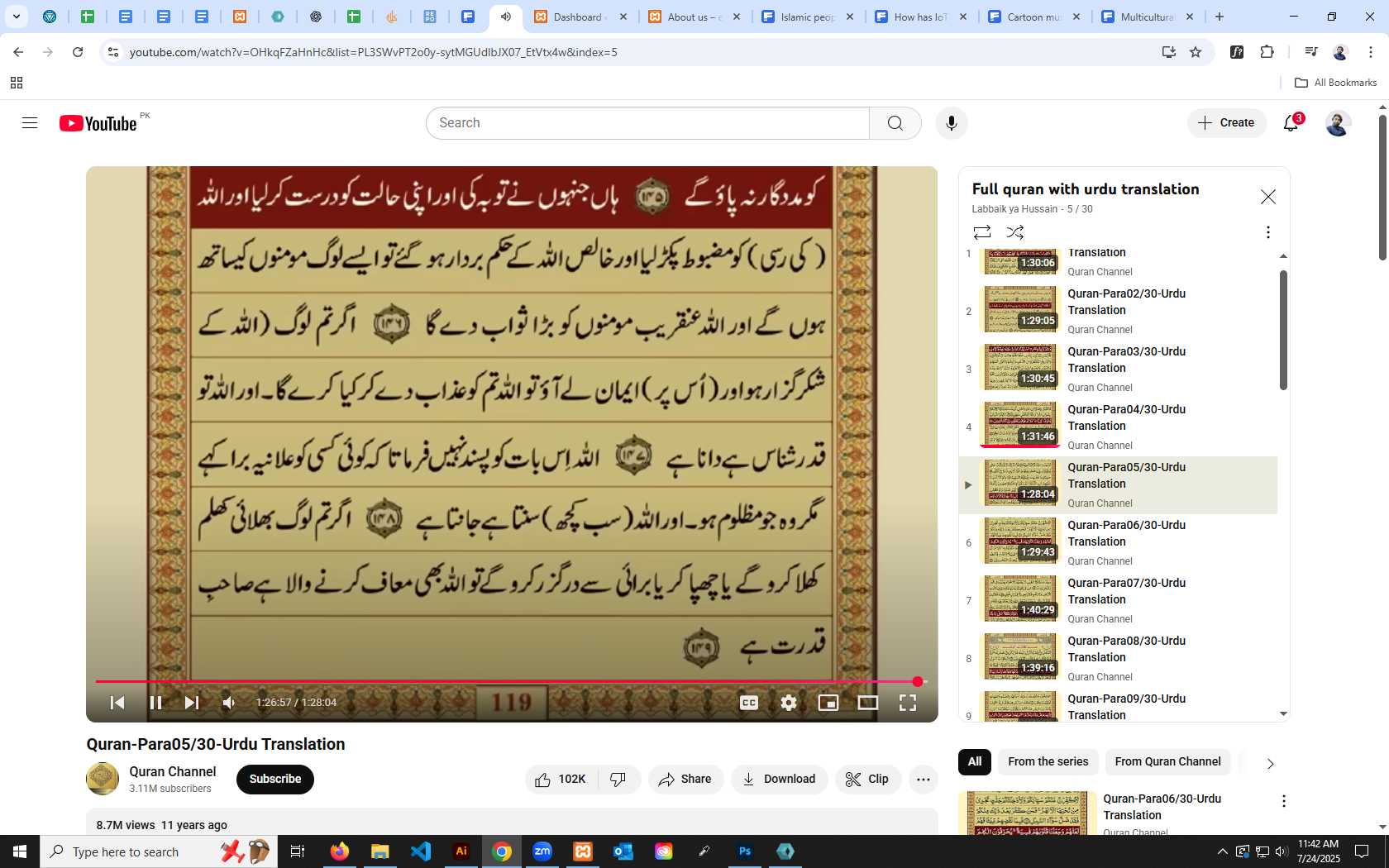
Task: Toggle loop playlist option
Action: 982,232
